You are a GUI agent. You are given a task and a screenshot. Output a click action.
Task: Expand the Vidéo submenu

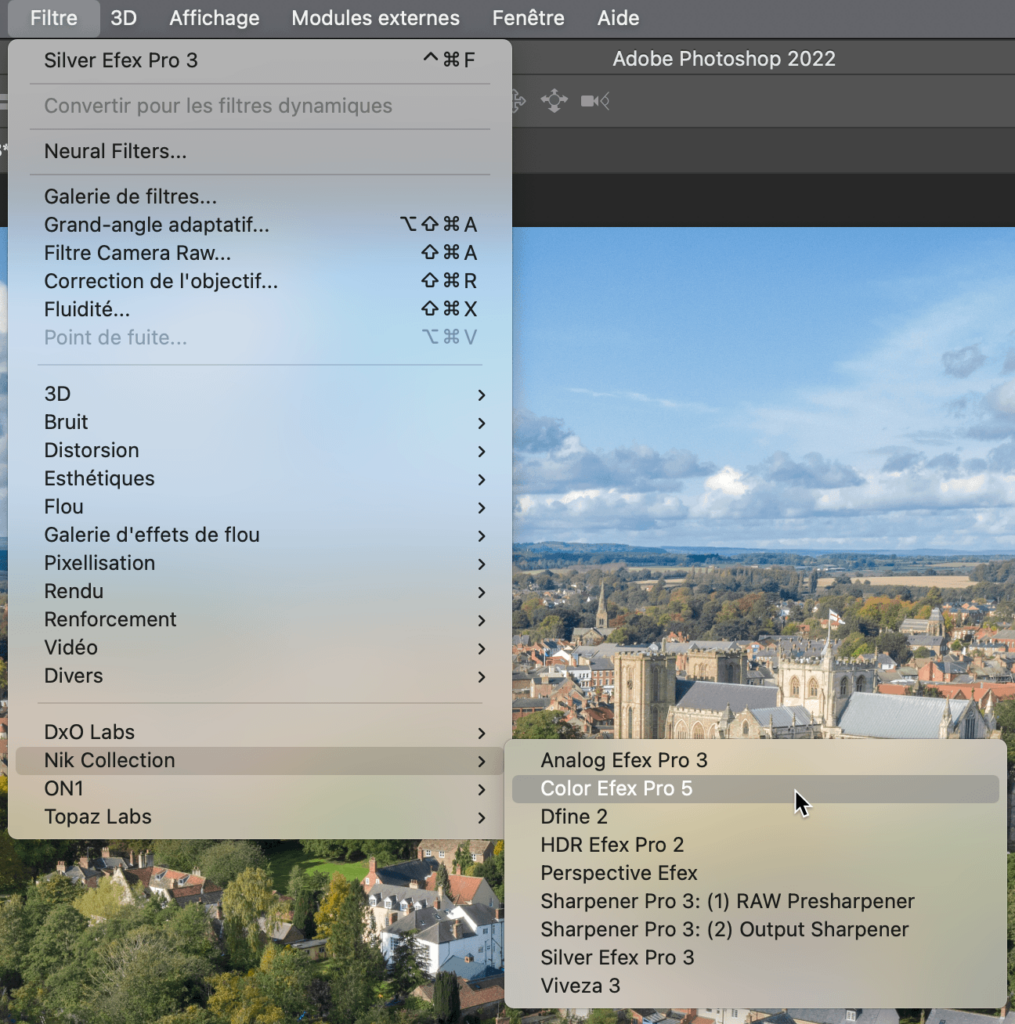tap(259, 647)
